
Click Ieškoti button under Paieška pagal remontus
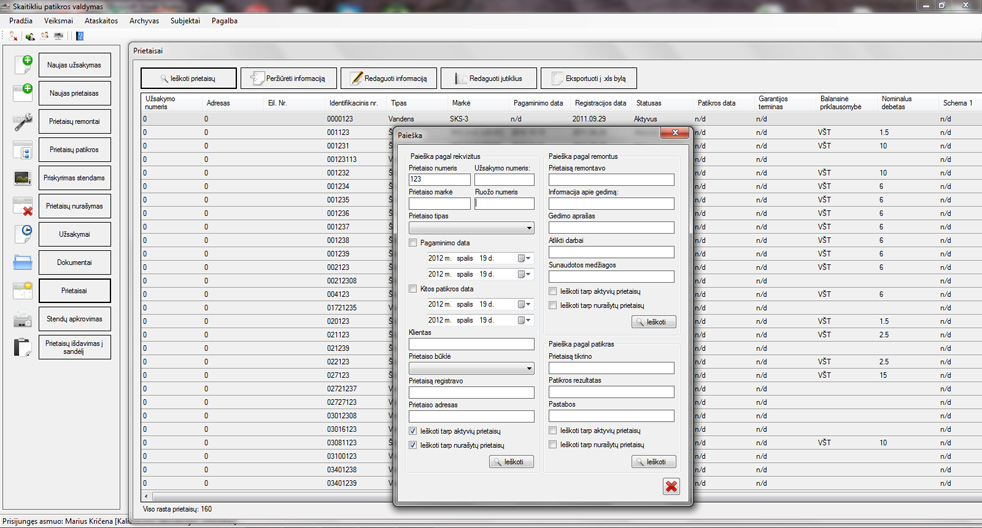coord(654,322)
